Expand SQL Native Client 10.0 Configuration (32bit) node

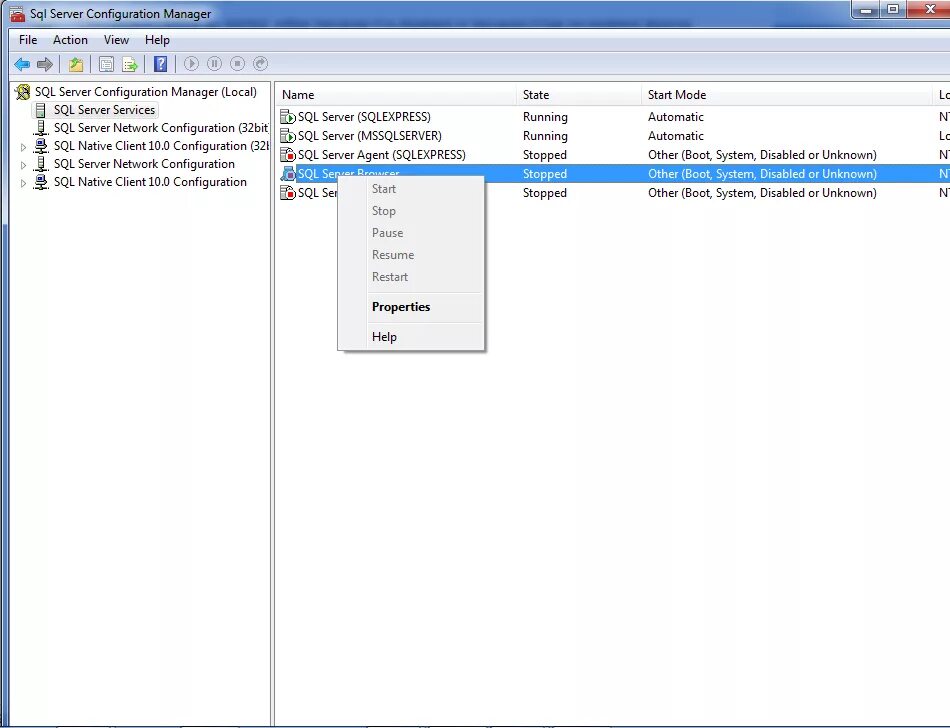(23, 147)
